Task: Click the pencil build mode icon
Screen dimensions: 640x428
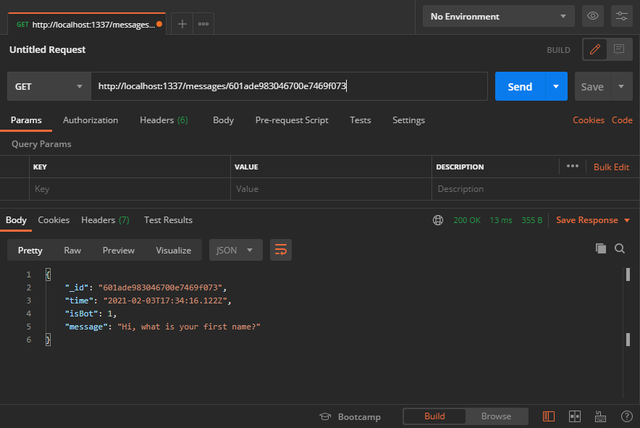Action: coord(595,50)
